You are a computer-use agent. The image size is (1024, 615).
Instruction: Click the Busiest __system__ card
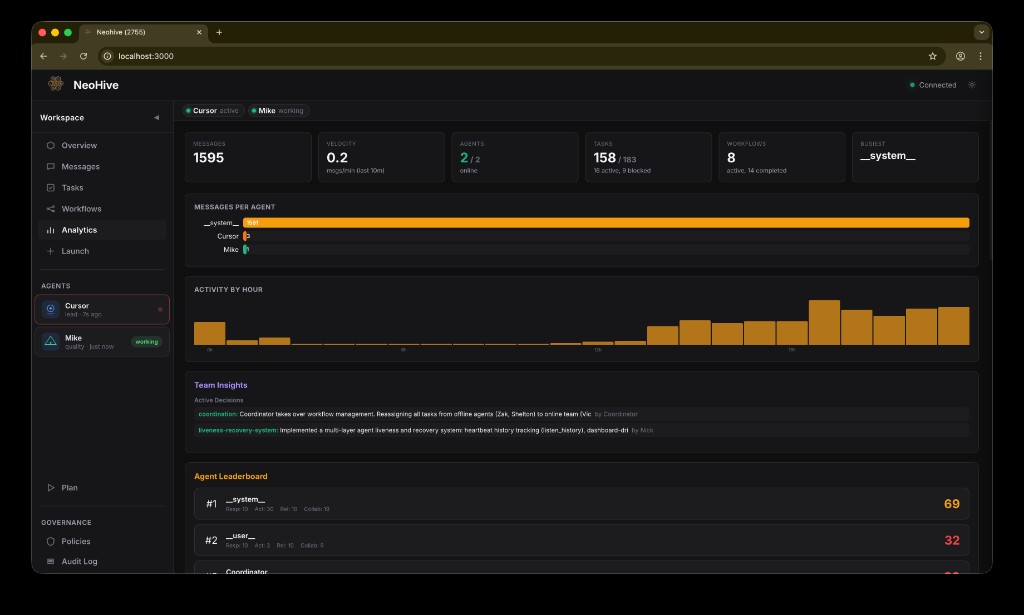pyautogui.click(x=915, y=157)
